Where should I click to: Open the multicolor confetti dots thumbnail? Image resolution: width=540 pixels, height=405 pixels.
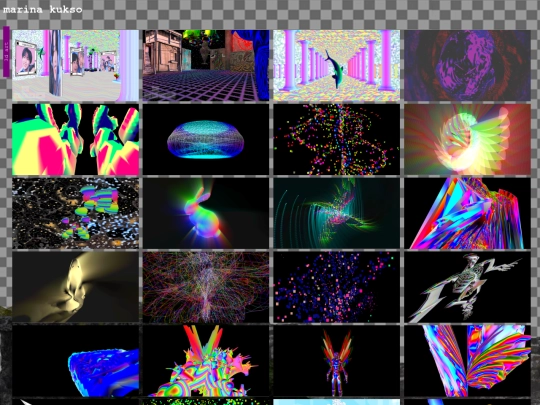coord(337,139)
